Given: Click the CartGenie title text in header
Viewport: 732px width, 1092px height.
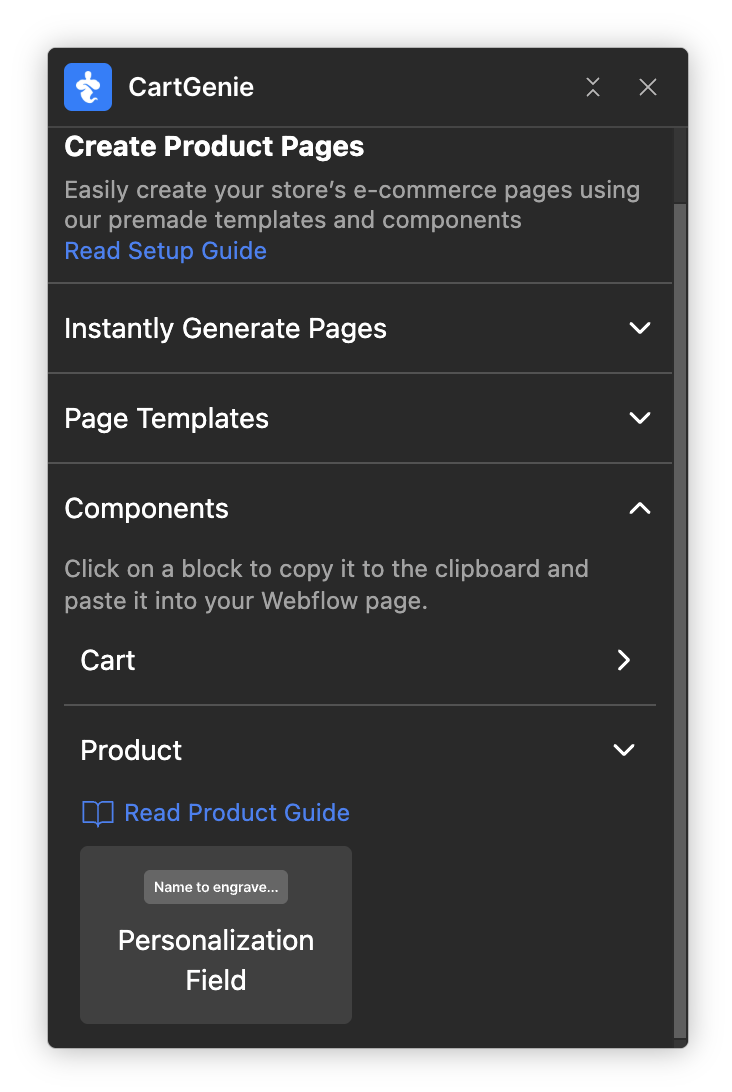Looking at the screenshot, I should [x=191, y=87].
